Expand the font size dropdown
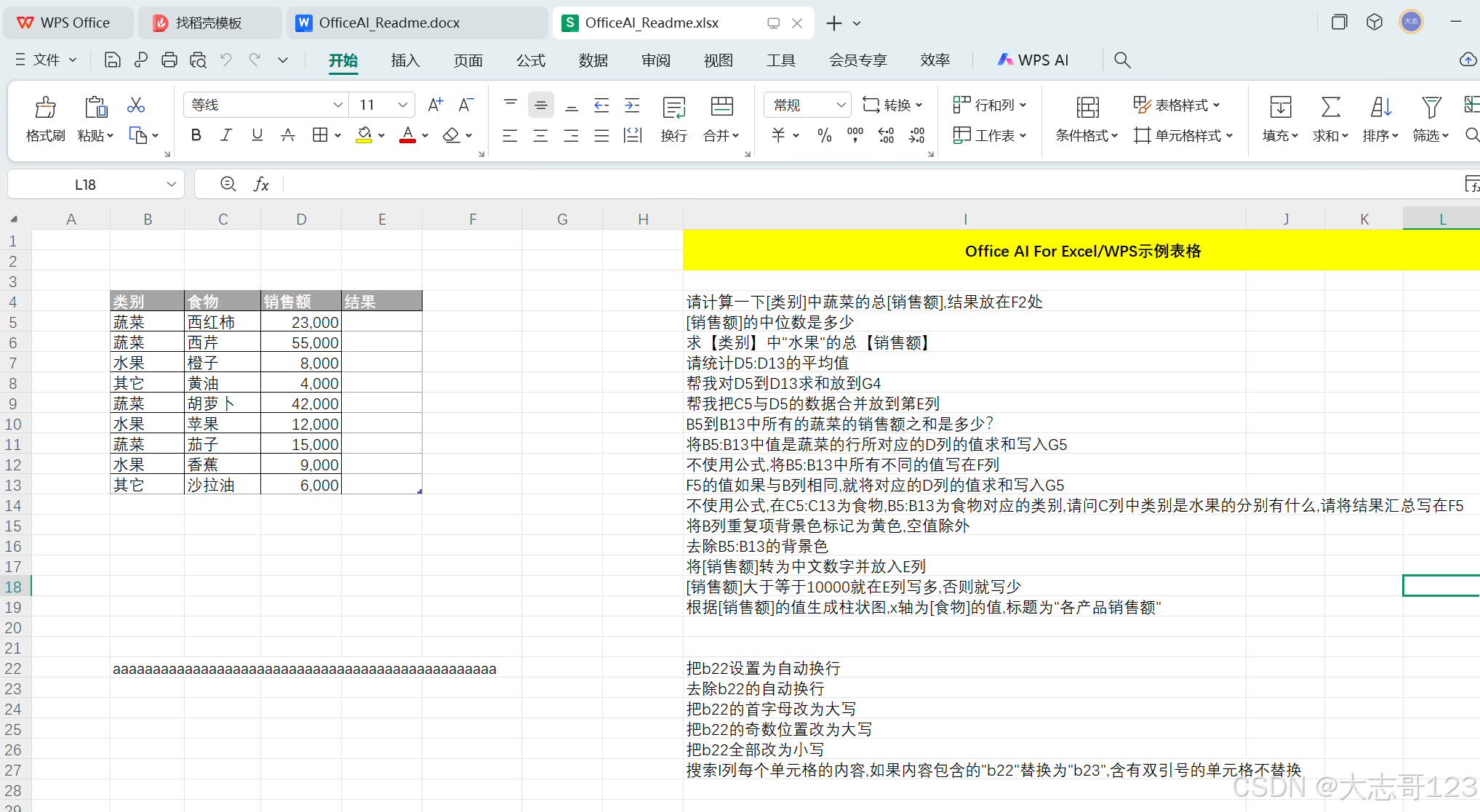Viewport: 1480px width, 812px height. tap(402, 105)
